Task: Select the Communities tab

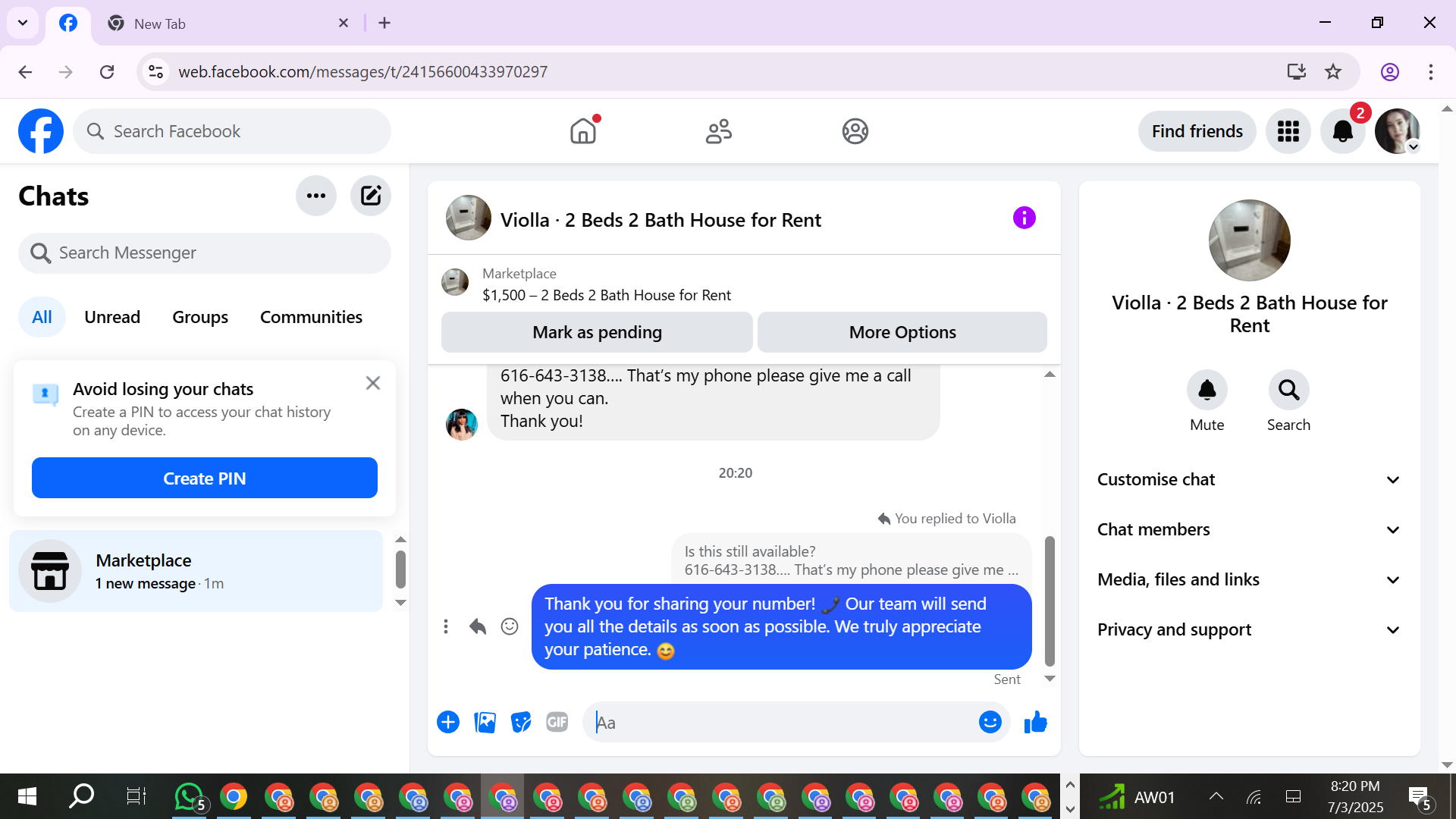Action: point(311,317)
